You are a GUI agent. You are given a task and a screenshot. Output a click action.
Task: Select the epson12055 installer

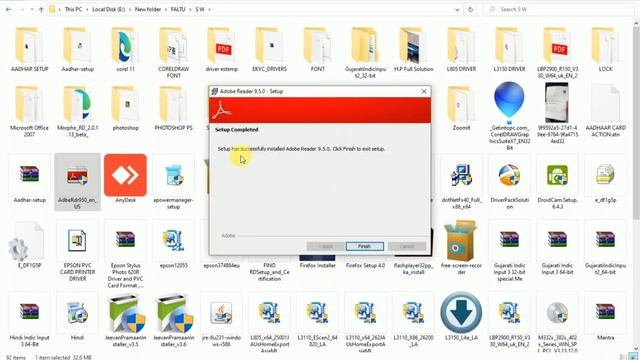tap(173, 245)
